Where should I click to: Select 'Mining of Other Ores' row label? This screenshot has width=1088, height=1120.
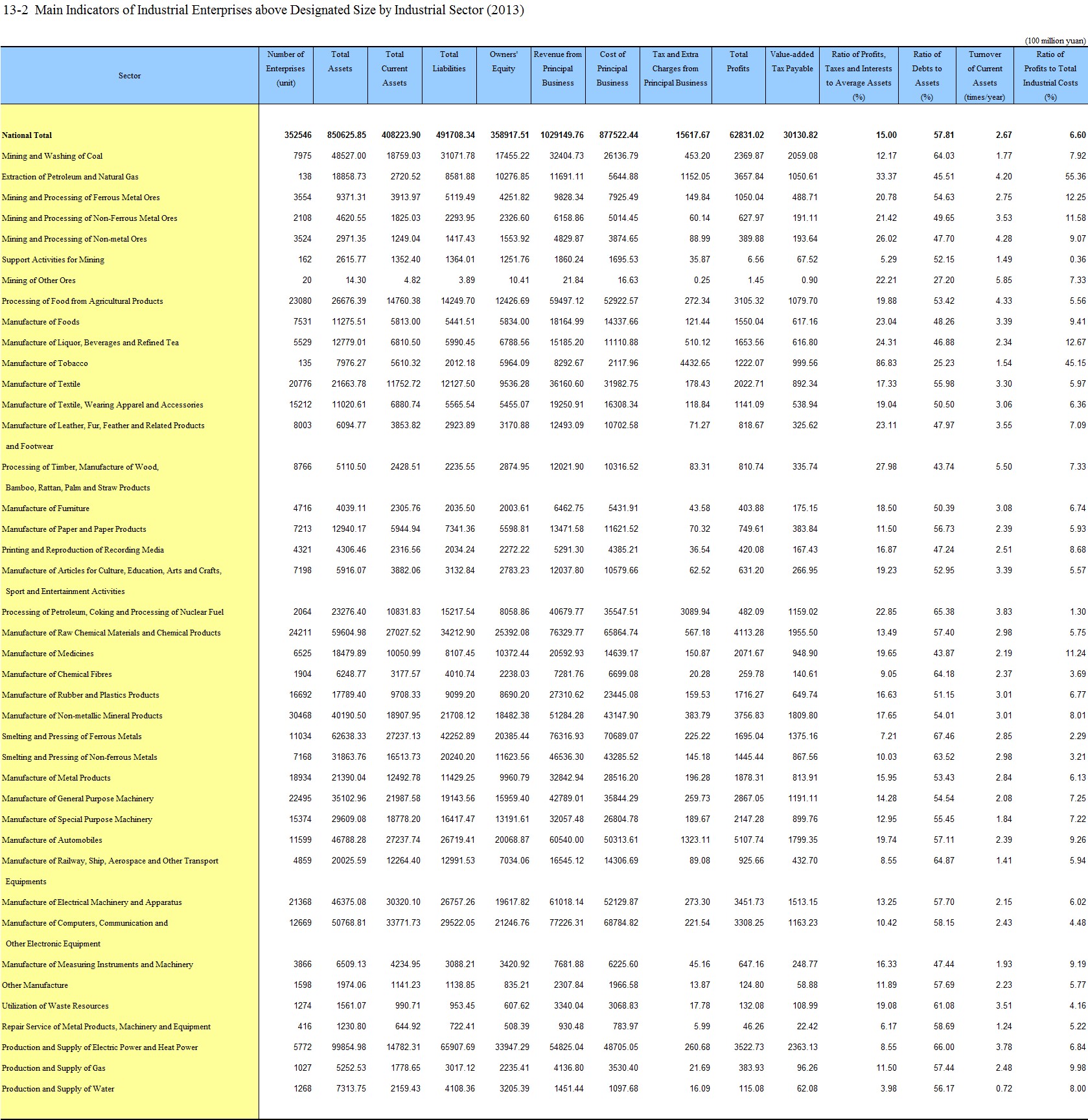coord(39,280)
